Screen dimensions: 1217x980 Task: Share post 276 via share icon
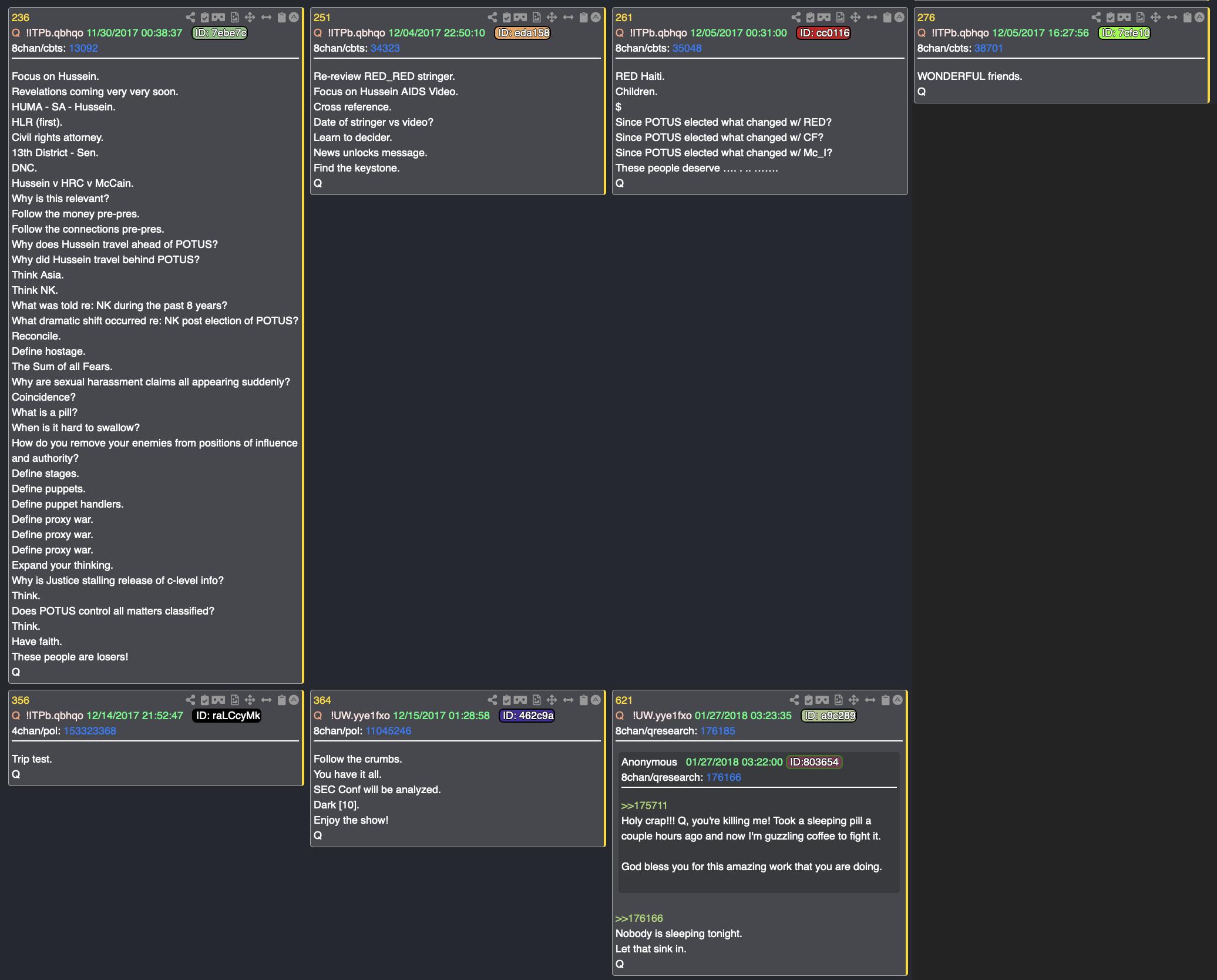pyautogui.click(x=1096, y=17)
